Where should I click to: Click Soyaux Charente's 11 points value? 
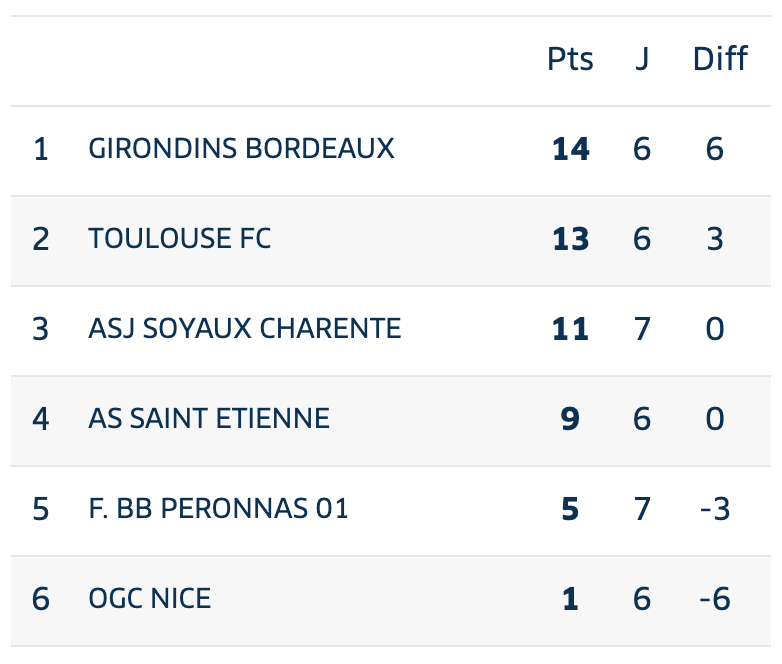571,329
